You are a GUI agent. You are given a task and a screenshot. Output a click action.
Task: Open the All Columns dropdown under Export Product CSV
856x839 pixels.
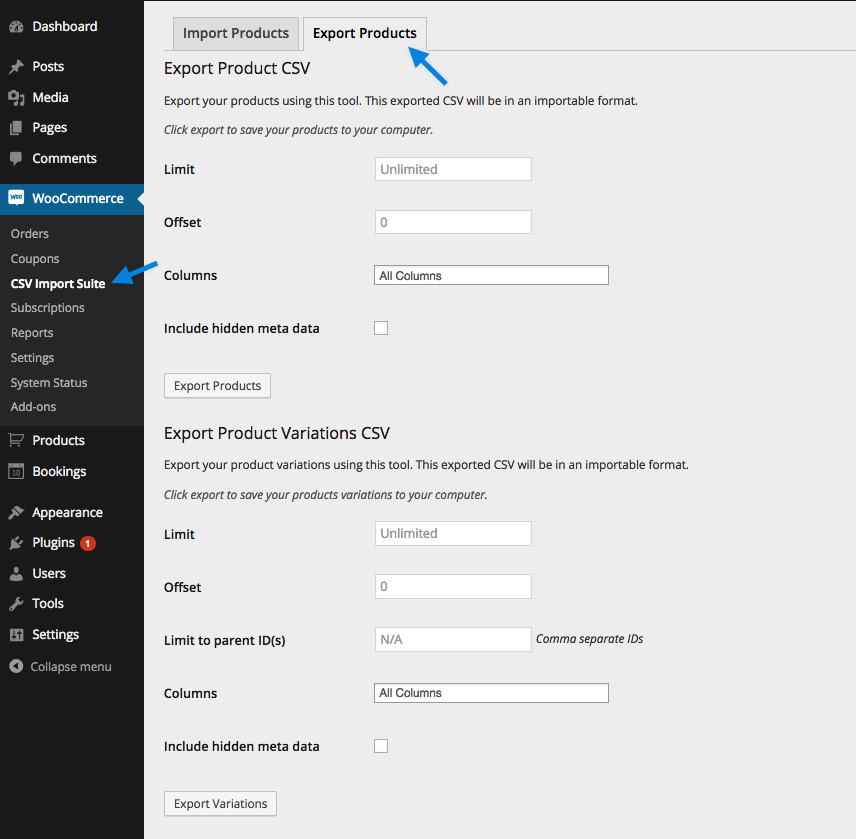coord(490,274)
